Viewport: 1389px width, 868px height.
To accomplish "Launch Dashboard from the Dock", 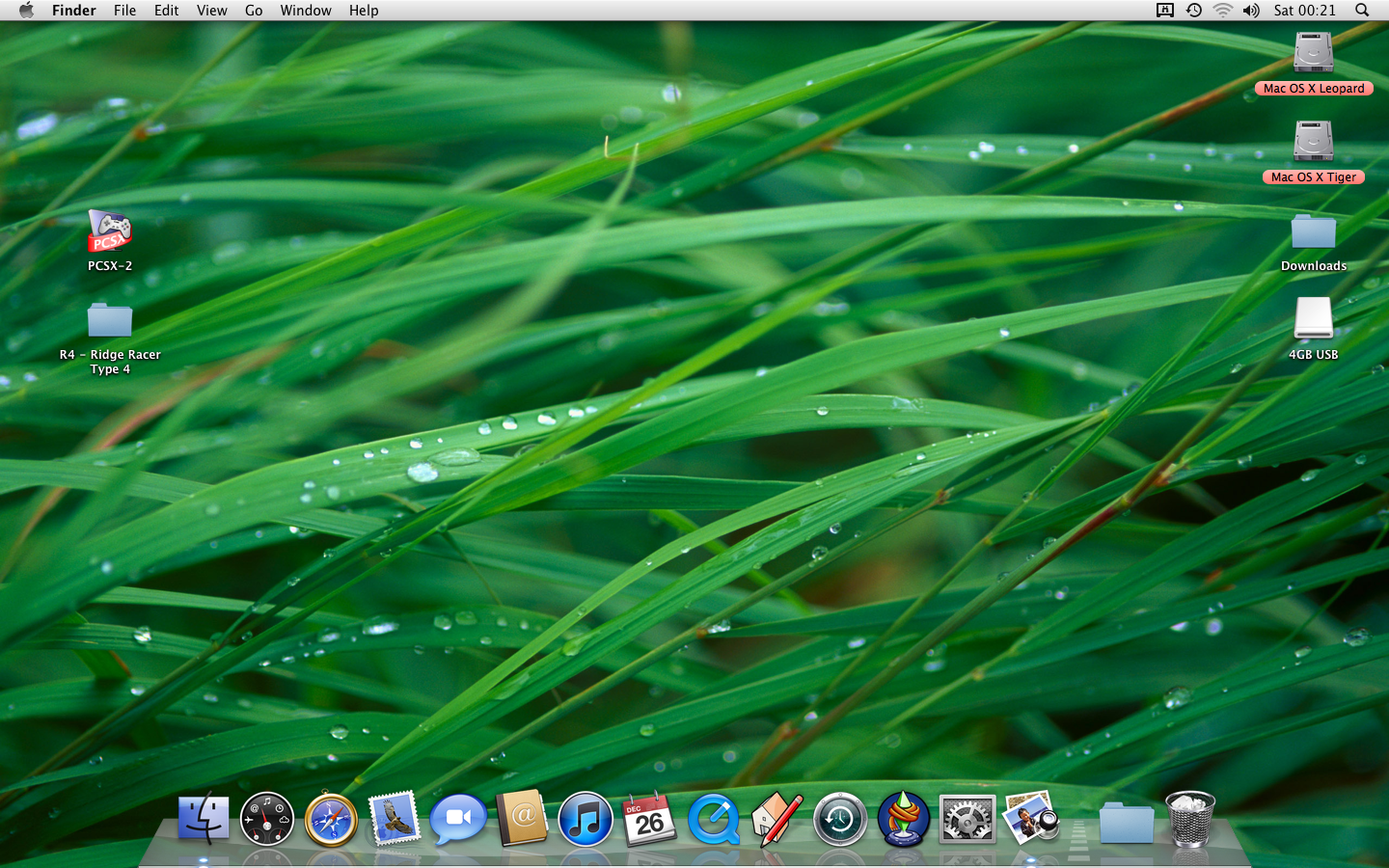I will pyautogui.click(x=267, y=820).
